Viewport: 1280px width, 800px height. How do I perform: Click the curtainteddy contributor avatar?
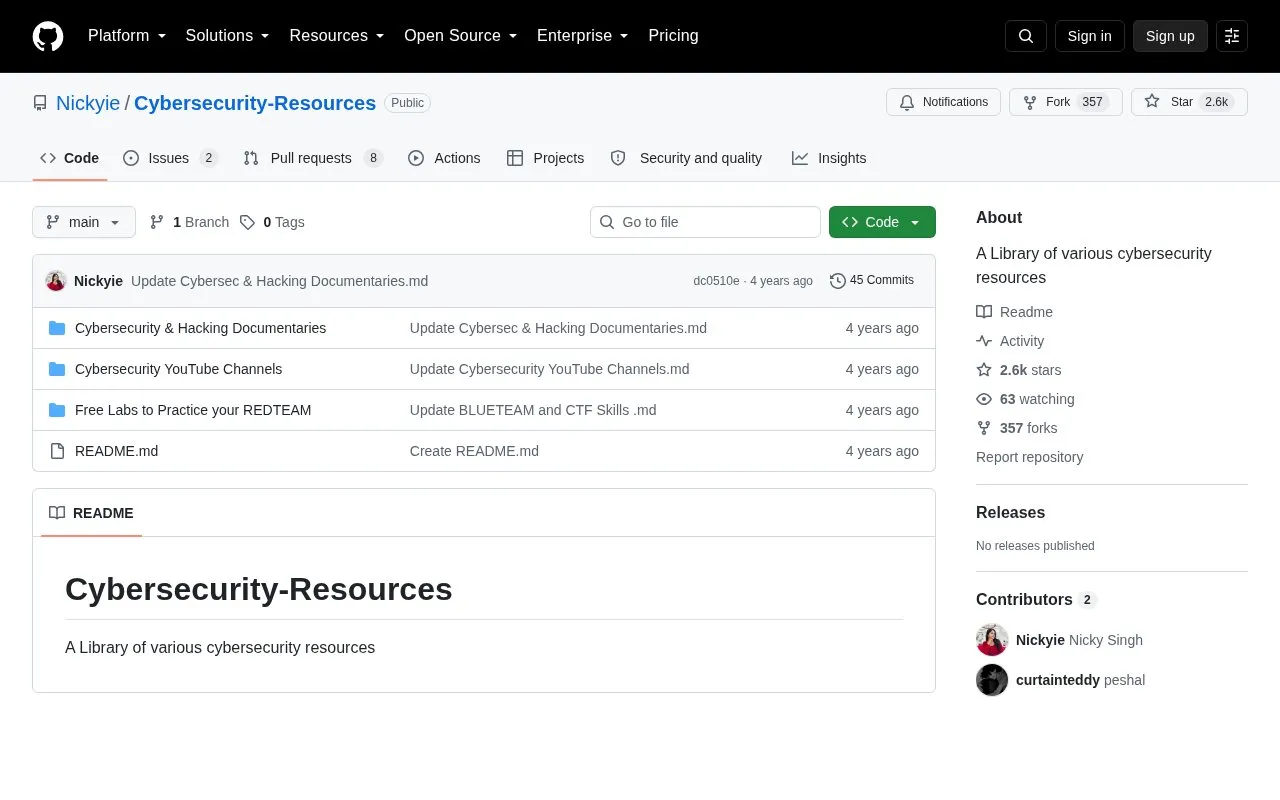(992, 680)
